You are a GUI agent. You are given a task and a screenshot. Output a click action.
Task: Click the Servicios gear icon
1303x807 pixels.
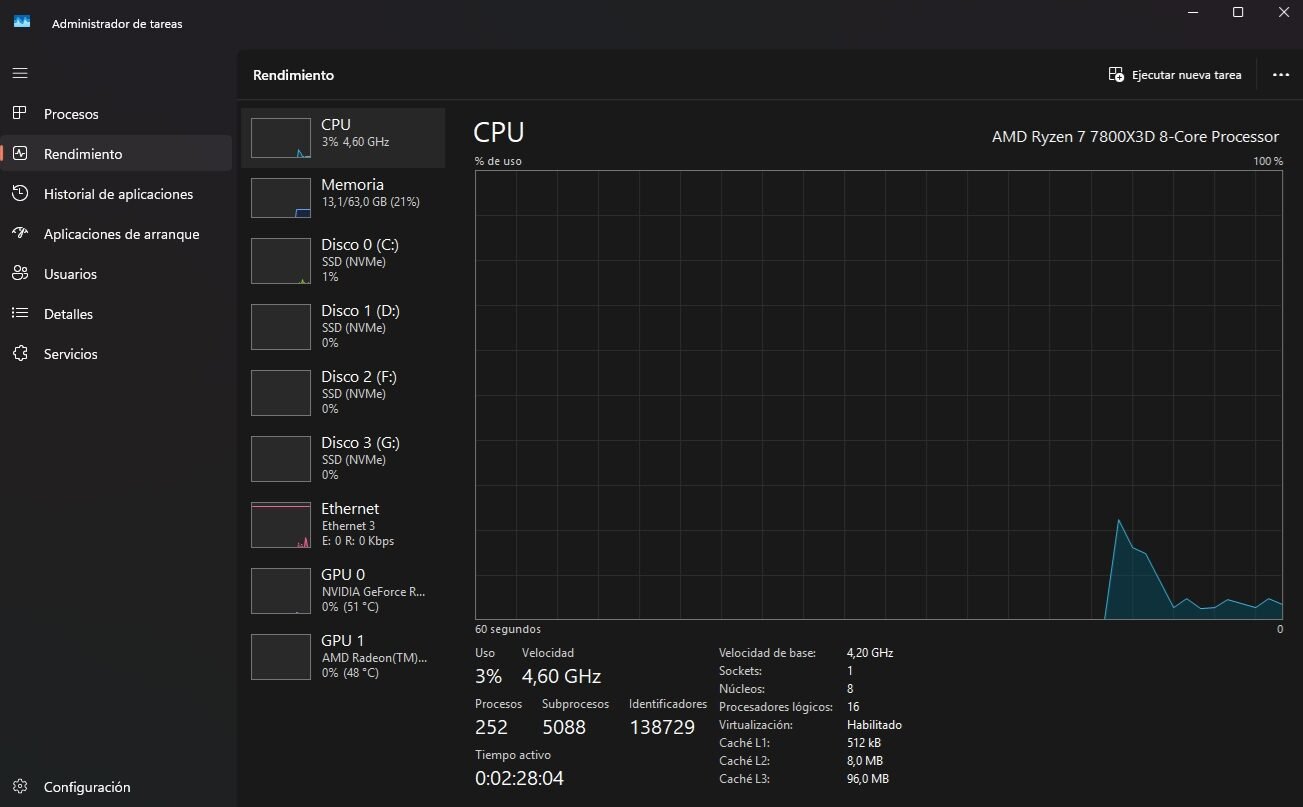pyautogui.click(x=20, y=353)
